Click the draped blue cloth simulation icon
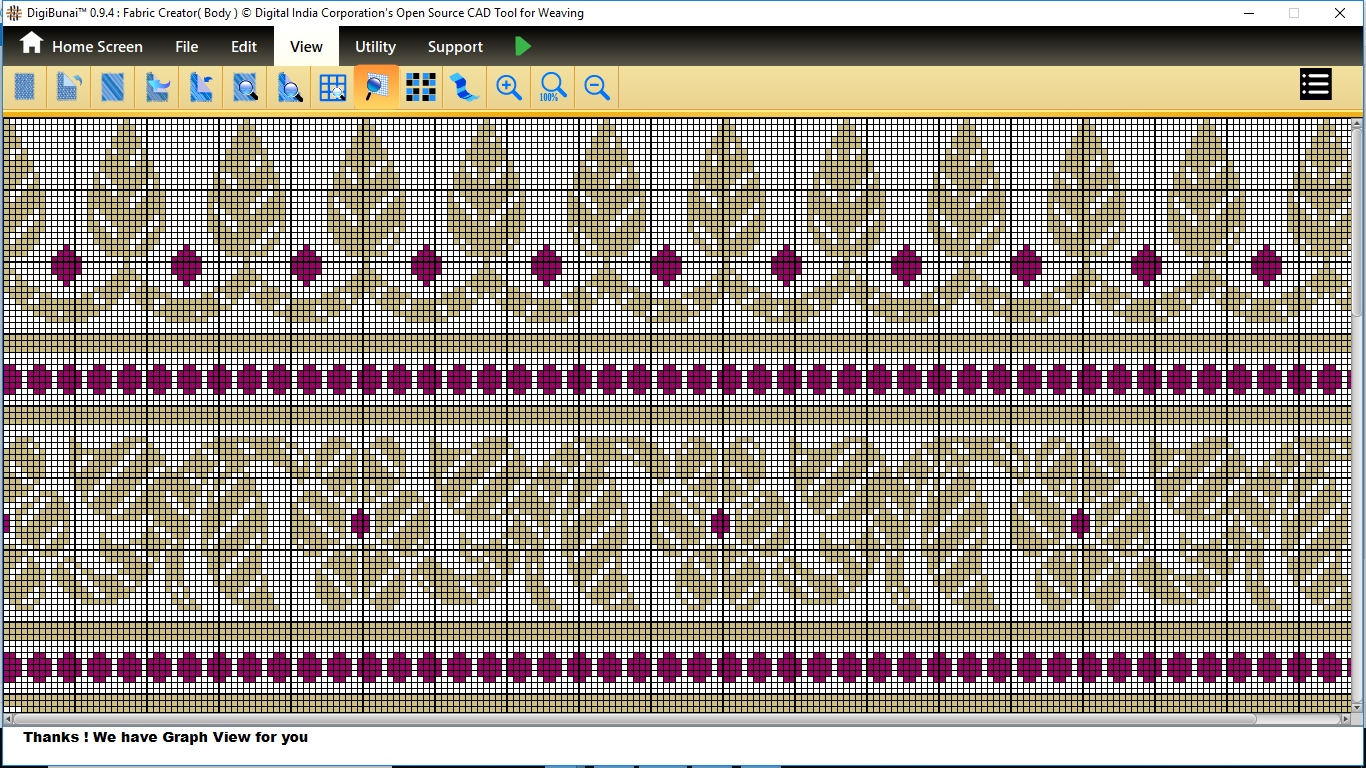 [465, 88]
